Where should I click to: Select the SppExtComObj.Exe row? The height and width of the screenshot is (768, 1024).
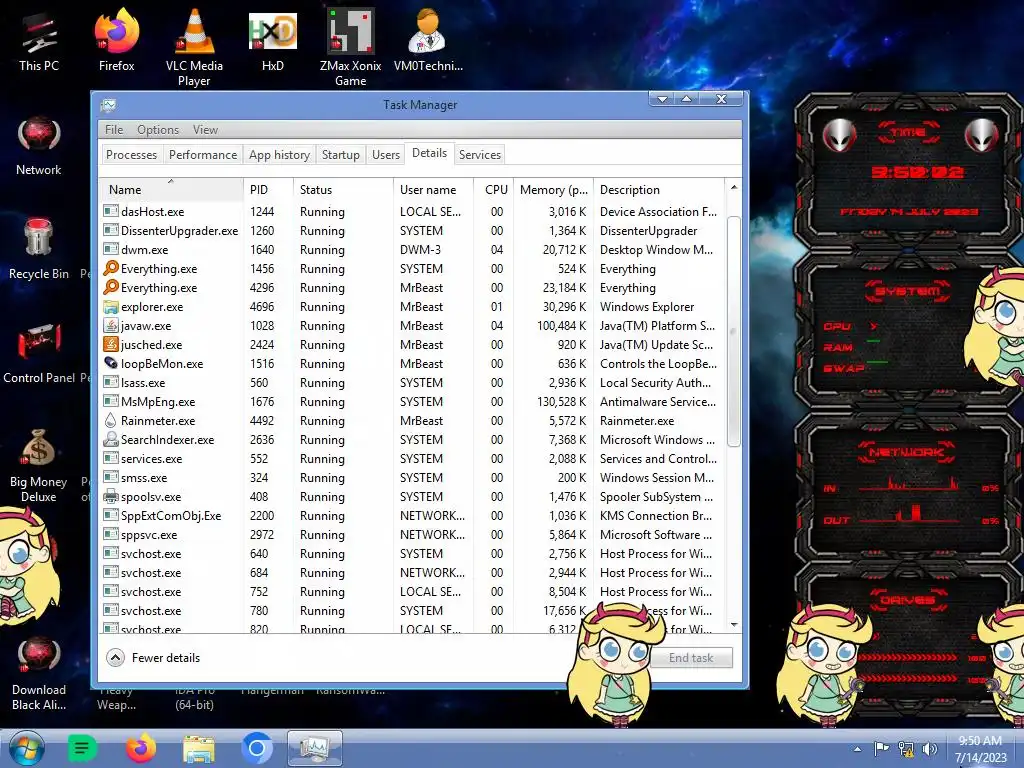click(412, 515)
